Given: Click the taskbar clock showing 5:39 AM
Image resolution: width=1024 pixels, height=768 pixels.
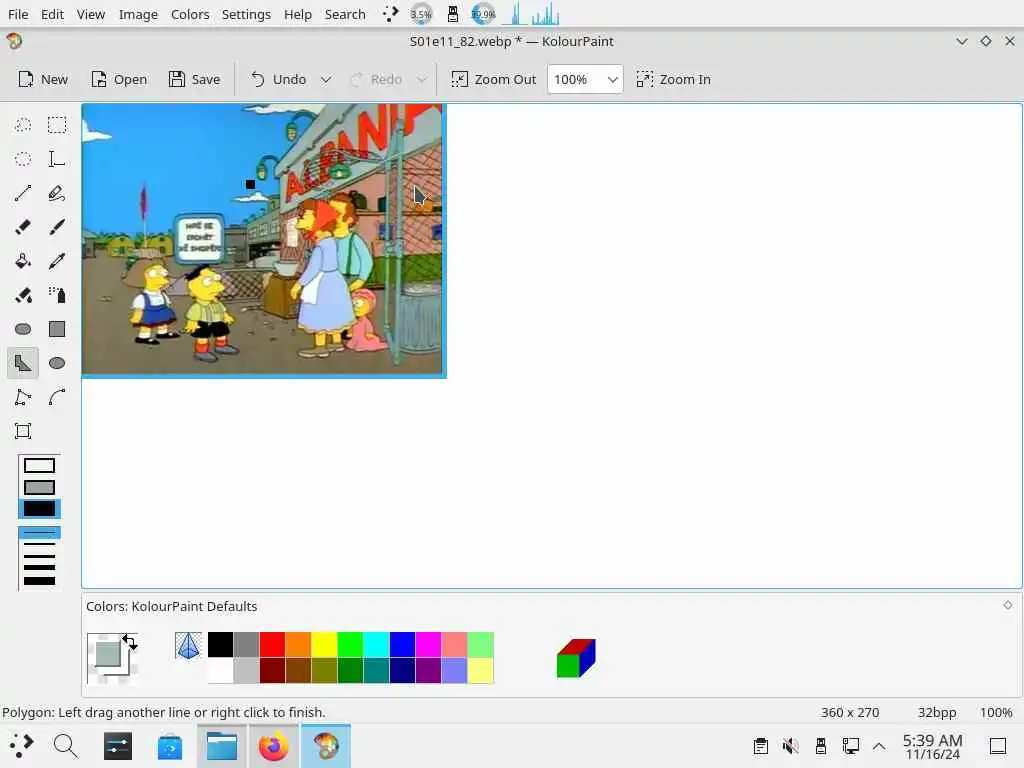Looking at the screenshot, I should [933, 746].
